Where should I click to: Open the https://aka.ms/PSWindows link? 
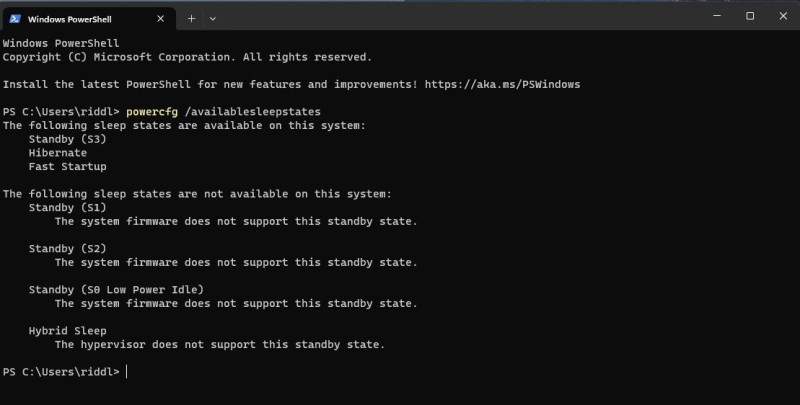point(502,85)
